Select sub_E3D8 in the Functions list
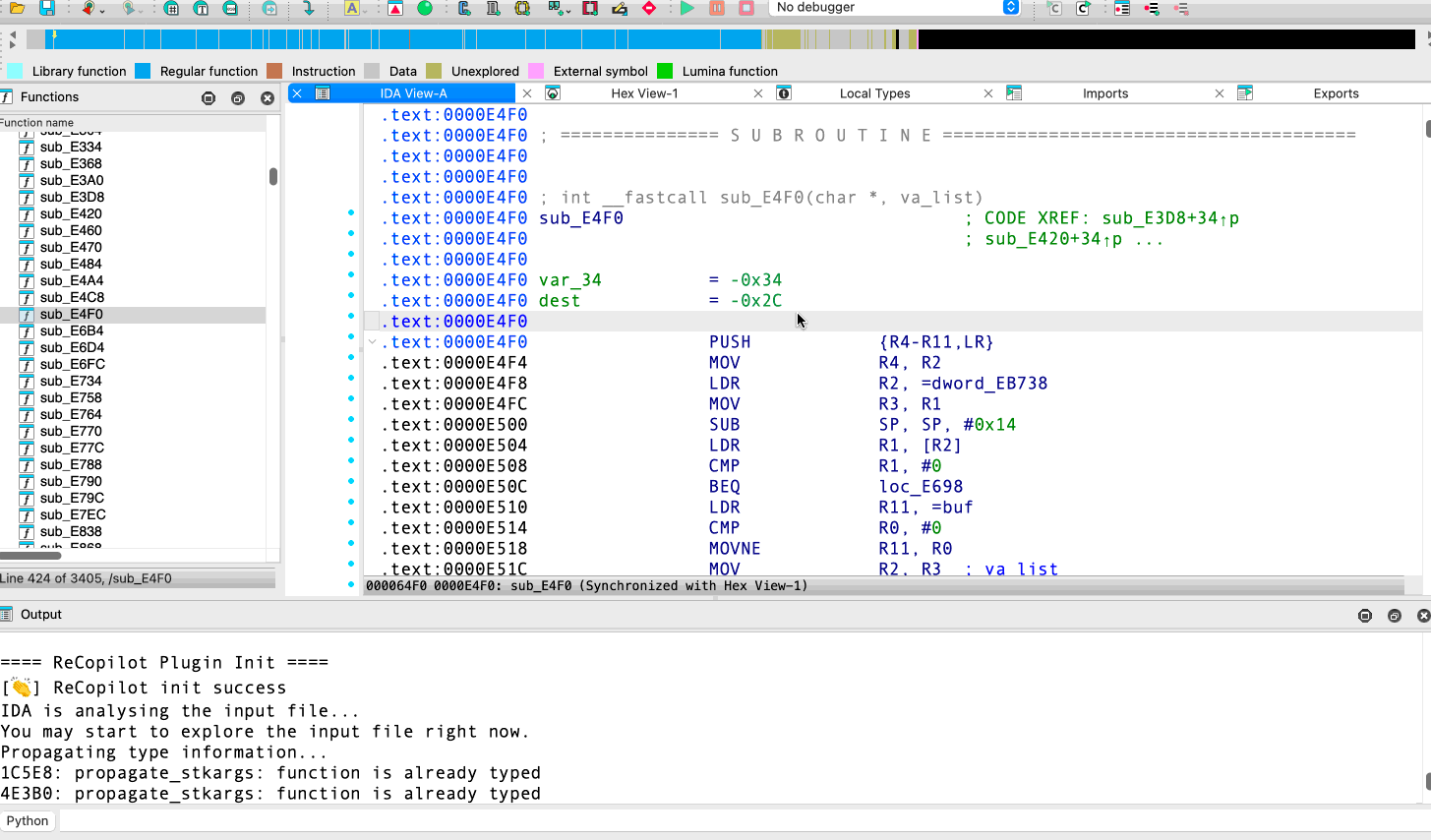 [72, 197]
